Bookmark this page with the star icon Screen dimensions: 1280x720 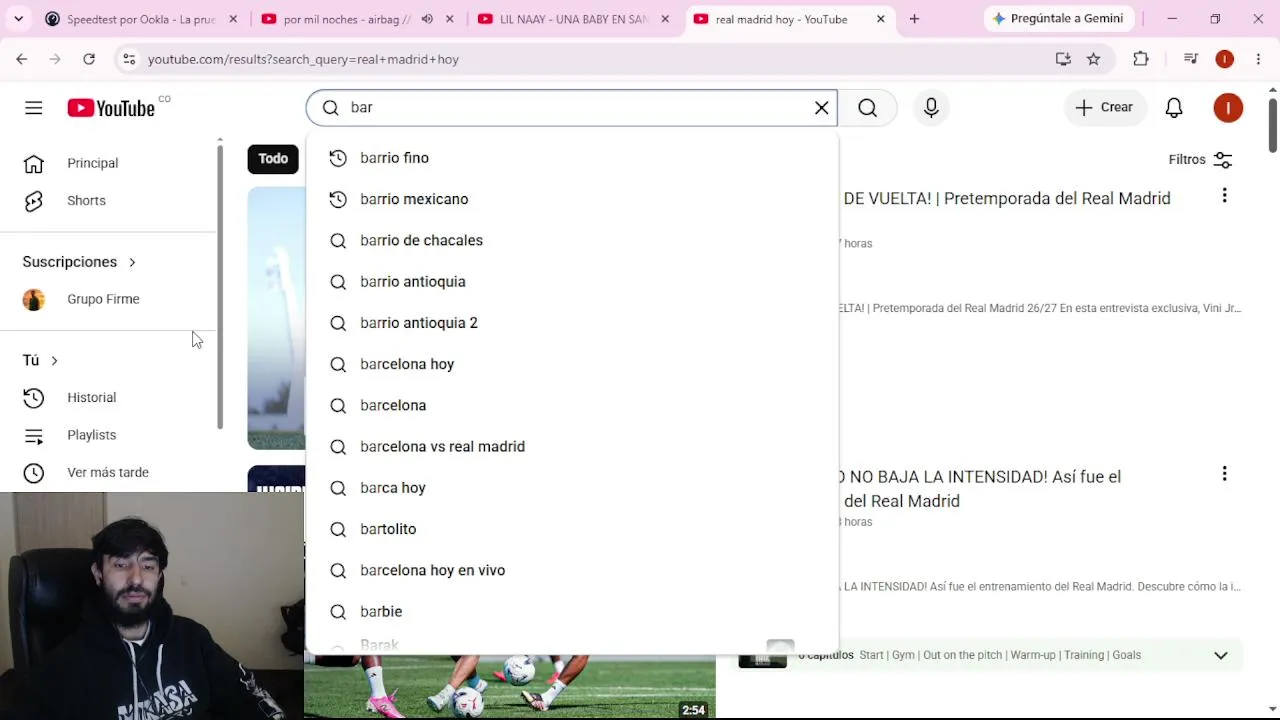pyautogui.click(x=1094, y=59)
